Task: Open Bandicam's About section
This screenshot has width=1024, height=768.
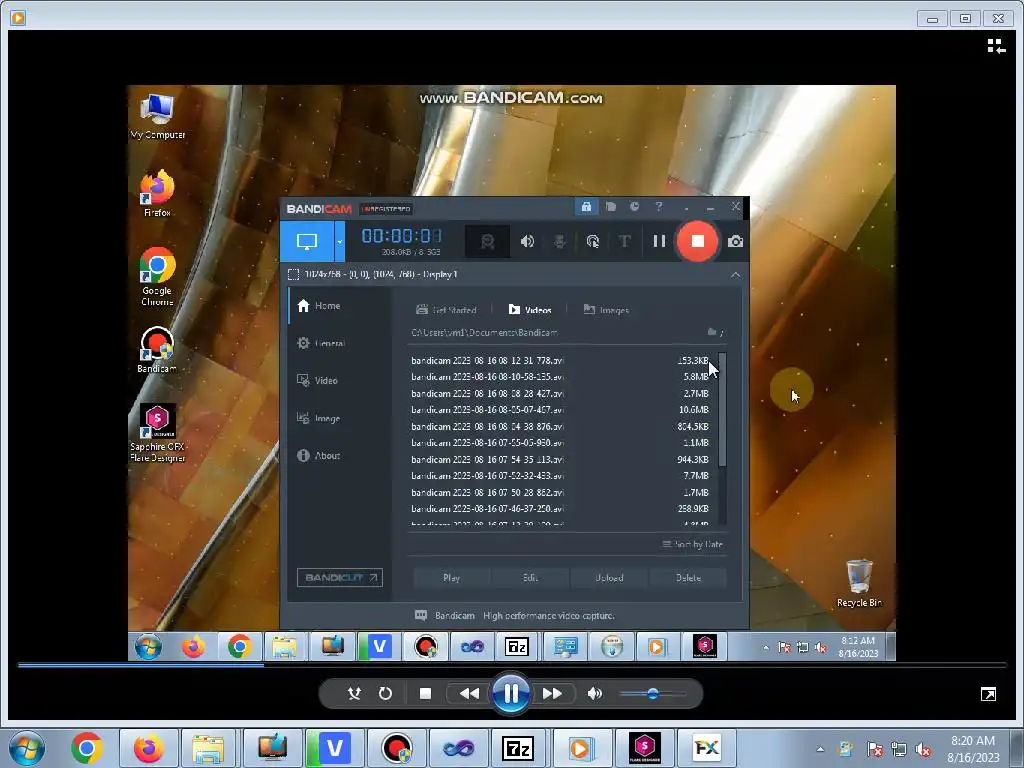Action: click(x=319, y=455)
